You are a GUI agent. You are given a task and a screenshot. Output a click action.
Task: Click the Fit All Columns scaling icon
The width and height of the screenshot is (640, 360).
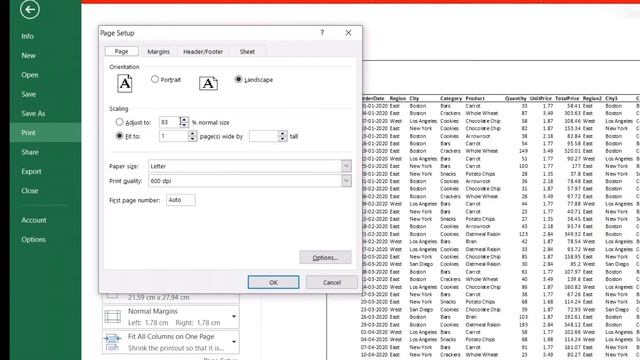[x=113, y=342]
